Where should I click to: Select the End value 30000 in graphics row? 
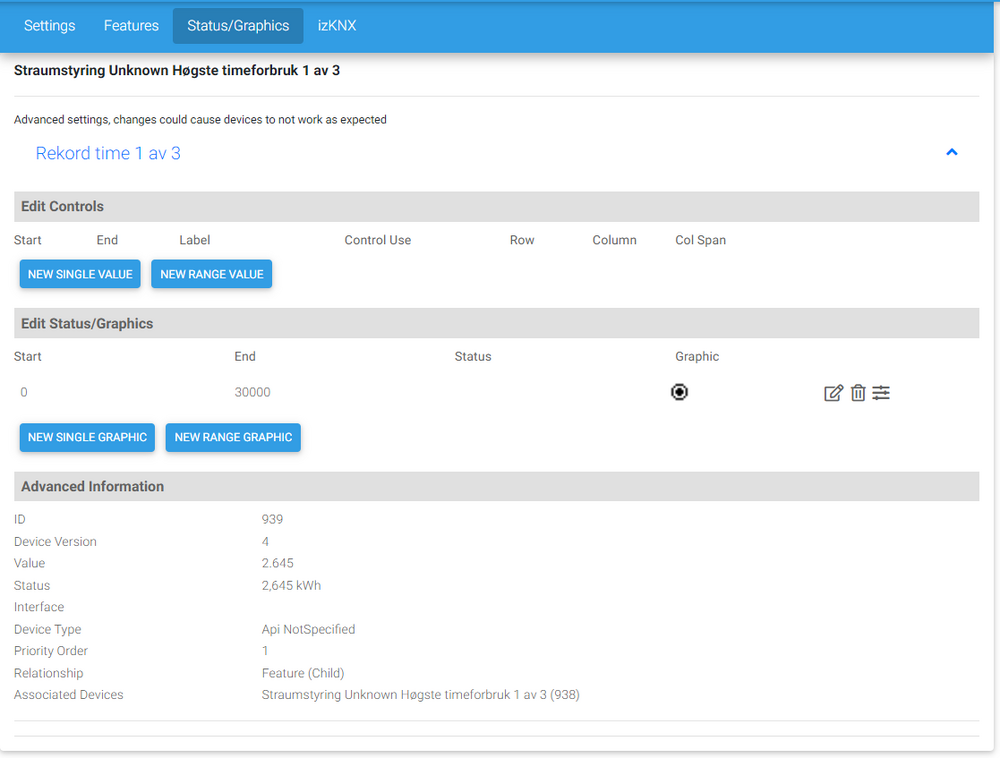point(252,393)
